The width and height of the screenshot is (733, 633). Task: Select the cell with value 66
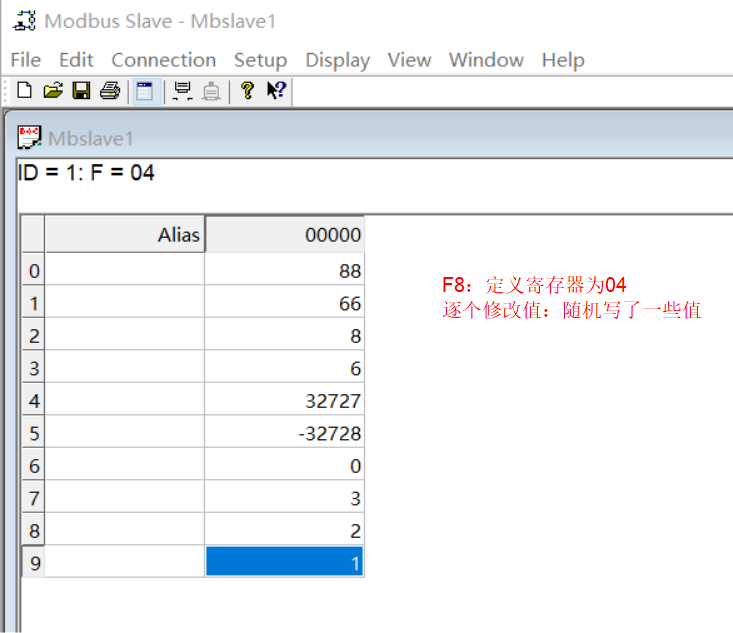click(285, 302)
